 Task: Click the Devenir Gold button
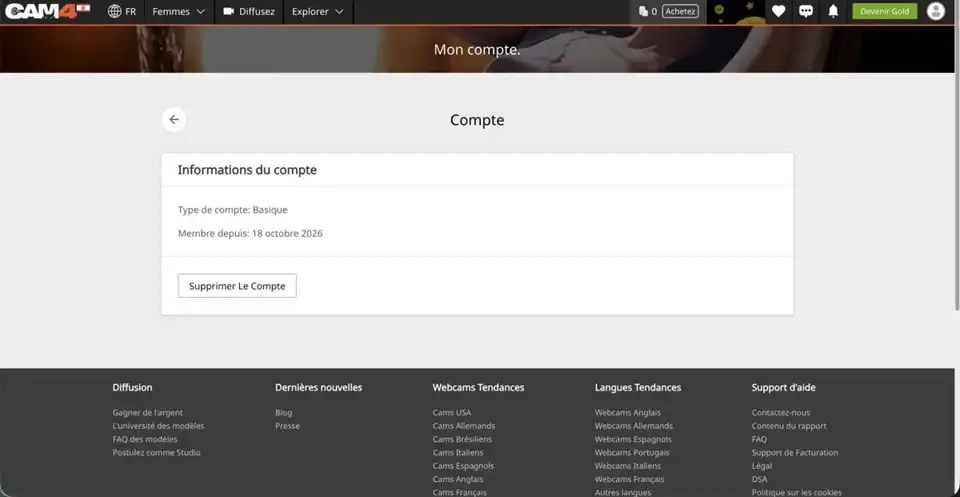coord(885,11)
